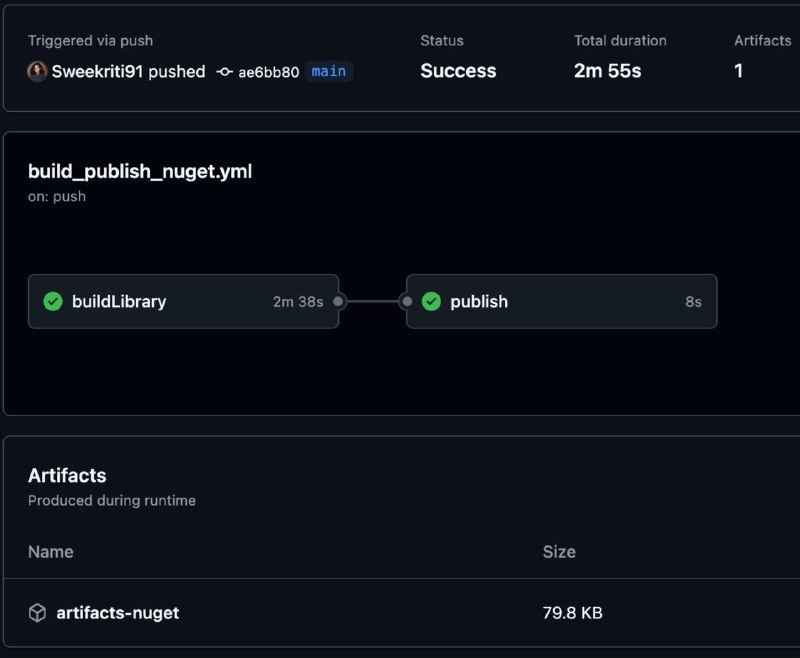Screen dimensions: 800x658
Task: Click the build_publish_nuget.yml workflow file name
Action: [140, 171]
